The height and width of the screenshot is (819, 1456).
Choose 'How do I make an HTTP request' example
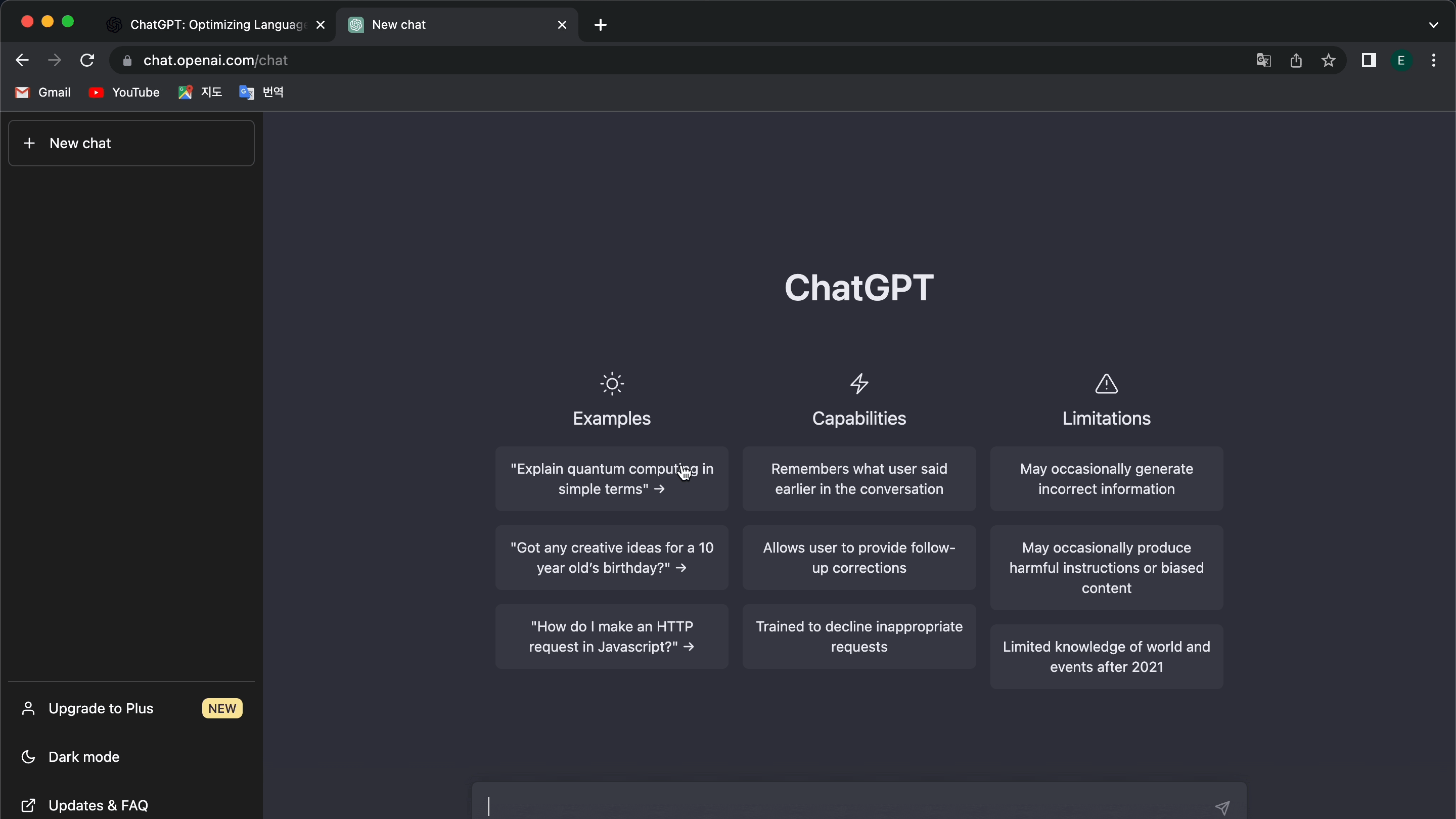click(612, 636)
